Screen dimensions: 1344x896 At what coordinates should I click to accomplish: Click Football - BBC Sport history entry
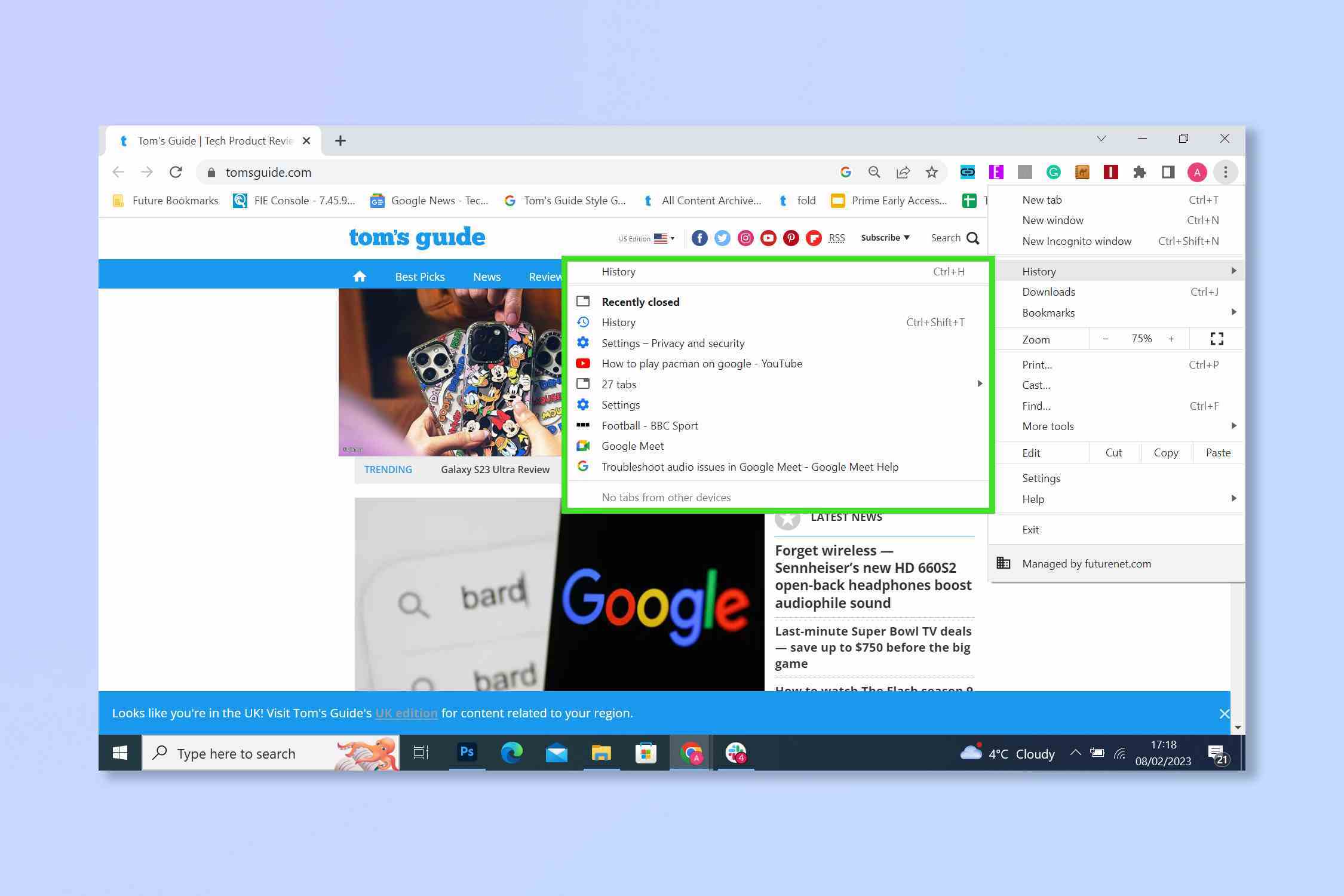click(x=649, y=425)
